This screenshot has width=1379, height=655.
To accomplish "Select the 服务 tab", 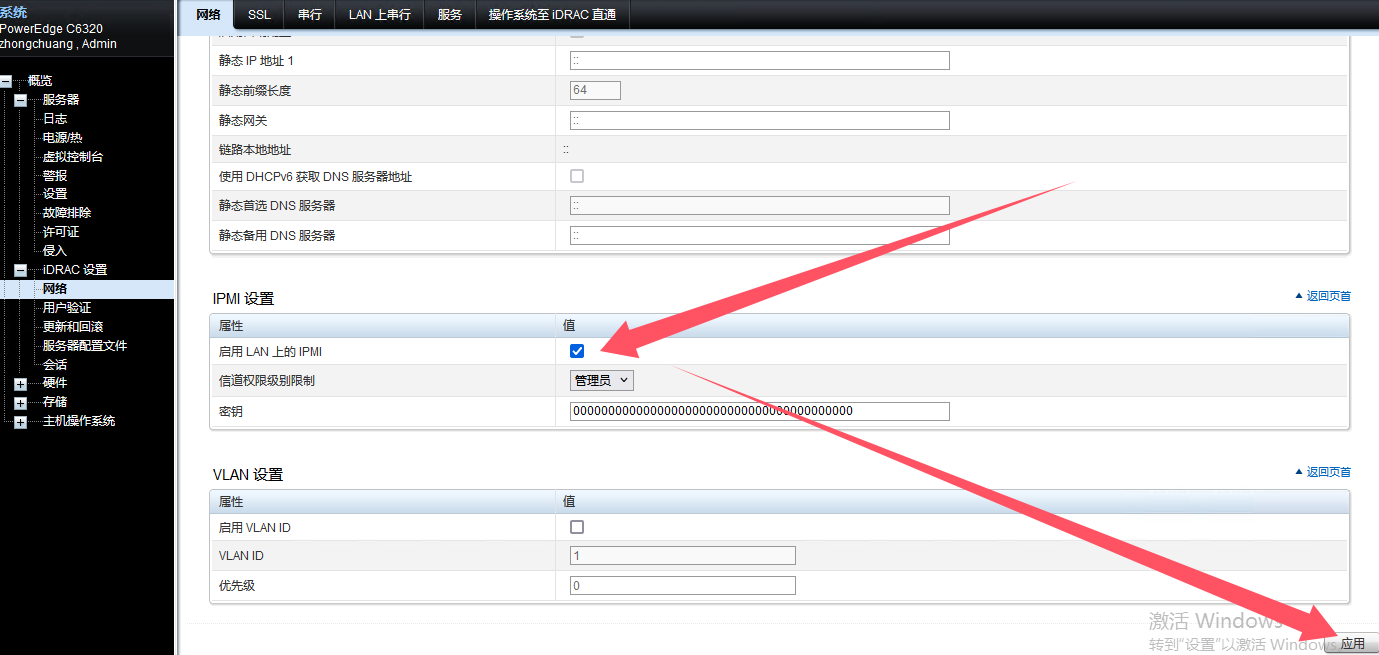I will tap(450, 15).
